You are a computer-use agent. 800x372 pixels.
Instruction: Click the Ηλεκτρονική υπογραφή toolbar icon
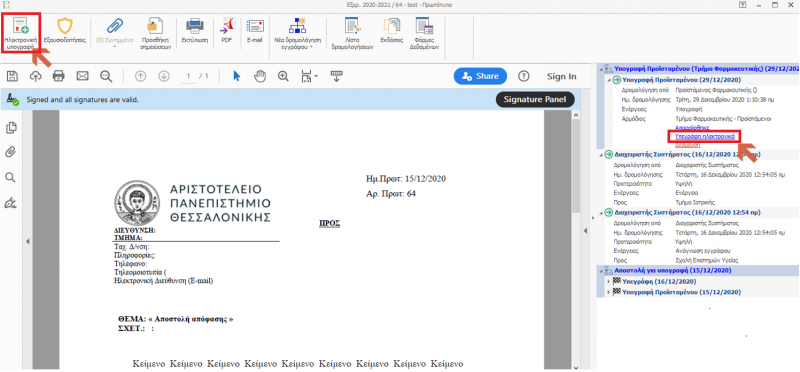tap(20, 32)
